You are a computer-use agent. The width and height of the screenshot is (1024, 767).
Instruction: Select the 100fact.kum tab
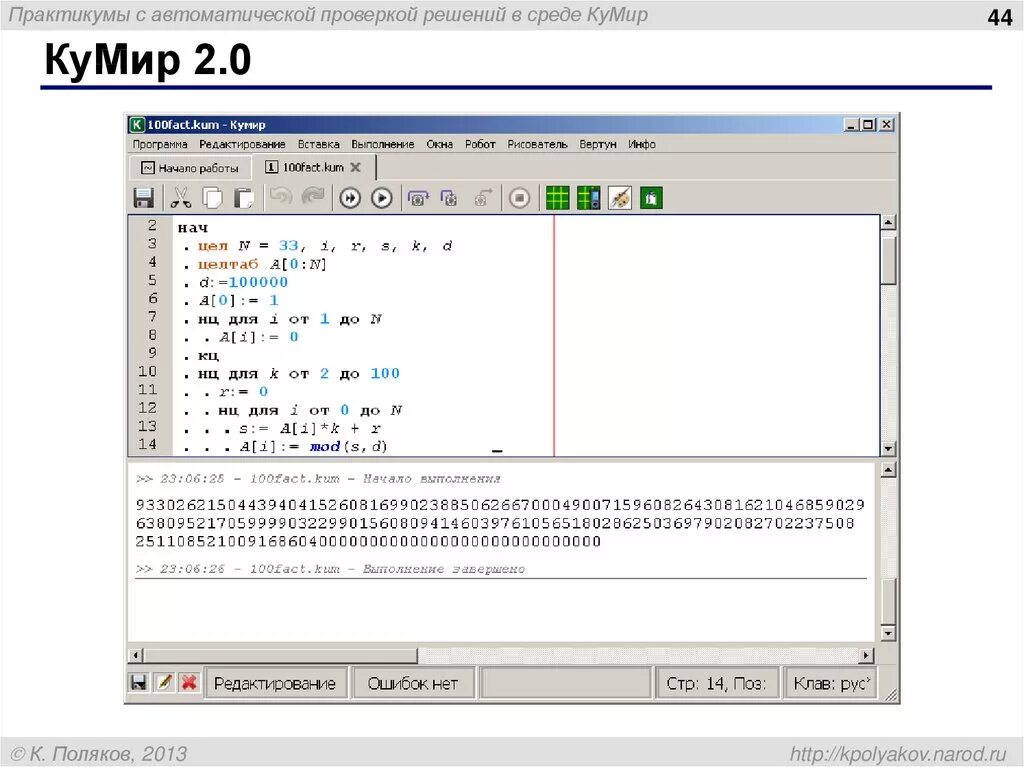[x=313, y=167]
